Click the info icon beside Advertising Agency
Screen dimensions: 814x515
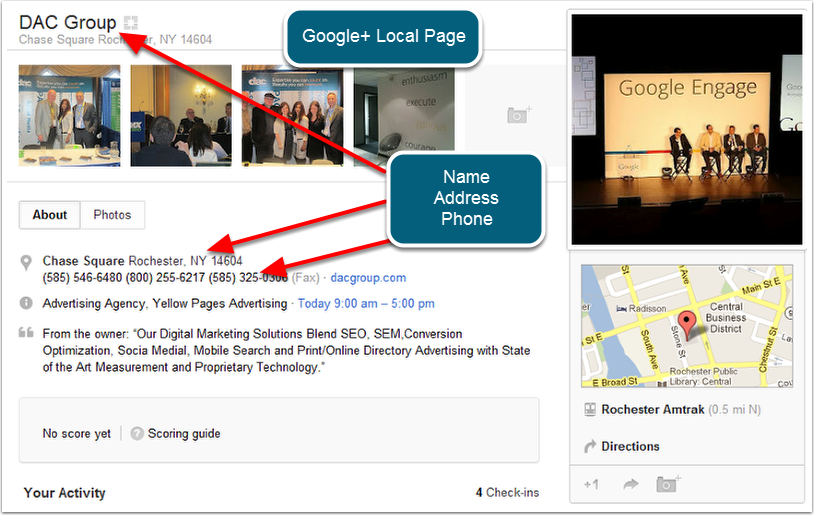tap(26, 303)
